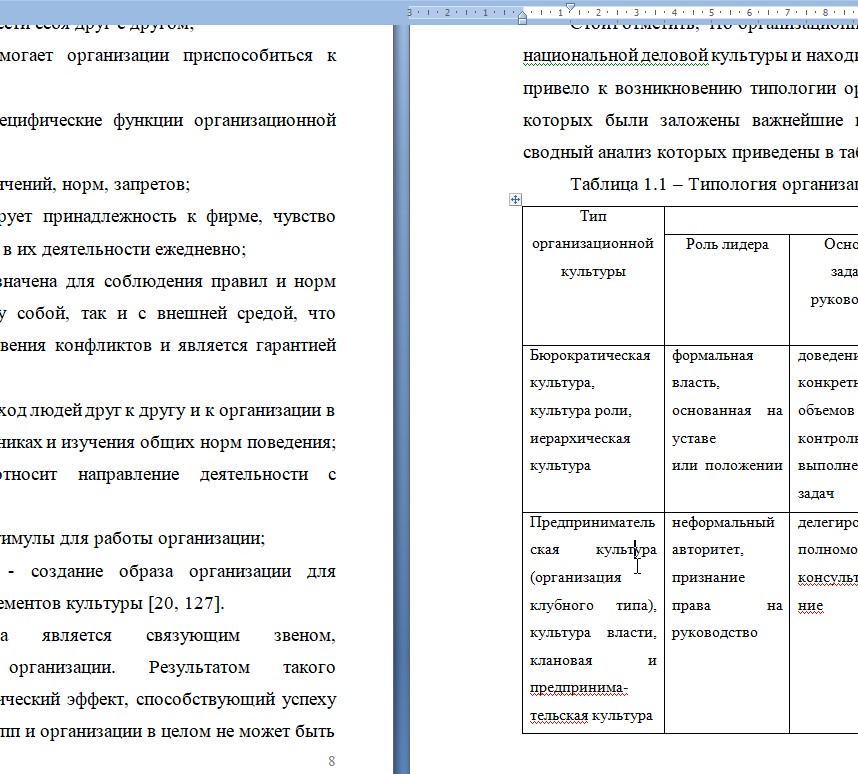858x774 pixels.
Task: Click the page number 8
Action: pos(331,761)
